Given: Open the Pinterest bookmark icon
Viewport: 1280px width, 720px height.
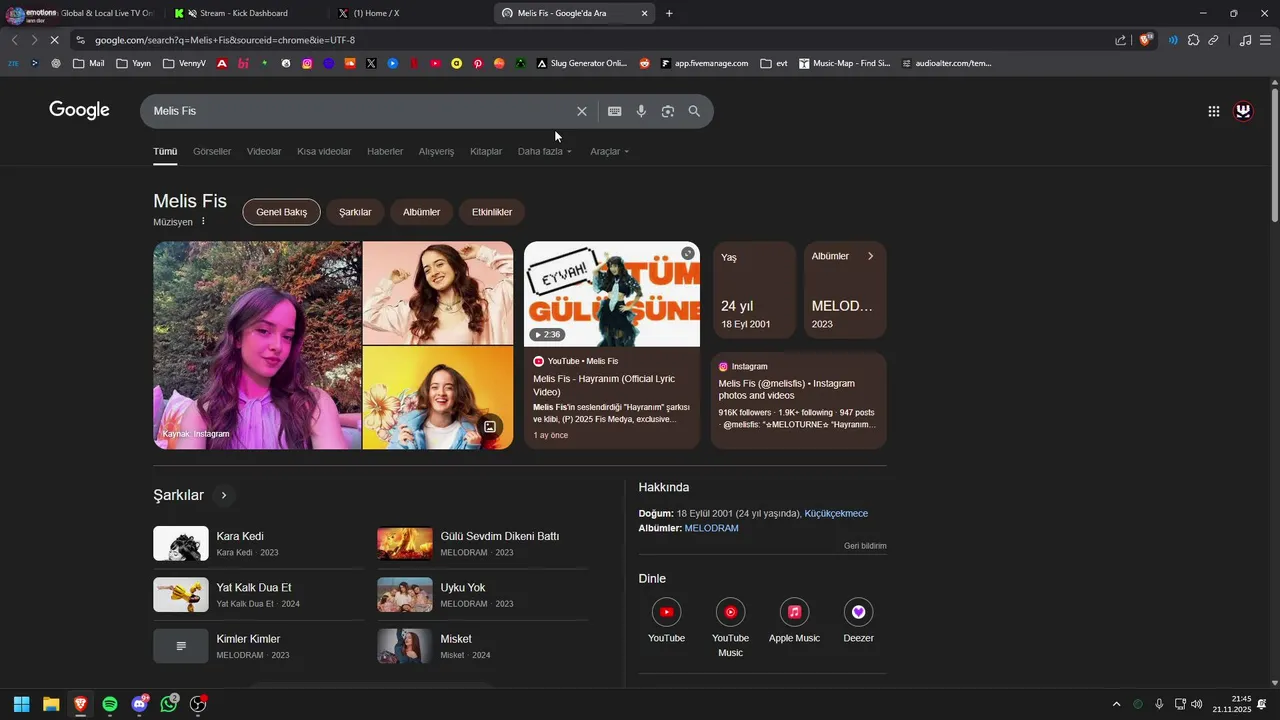Looking at the screenshot, I should click(478, 63).
